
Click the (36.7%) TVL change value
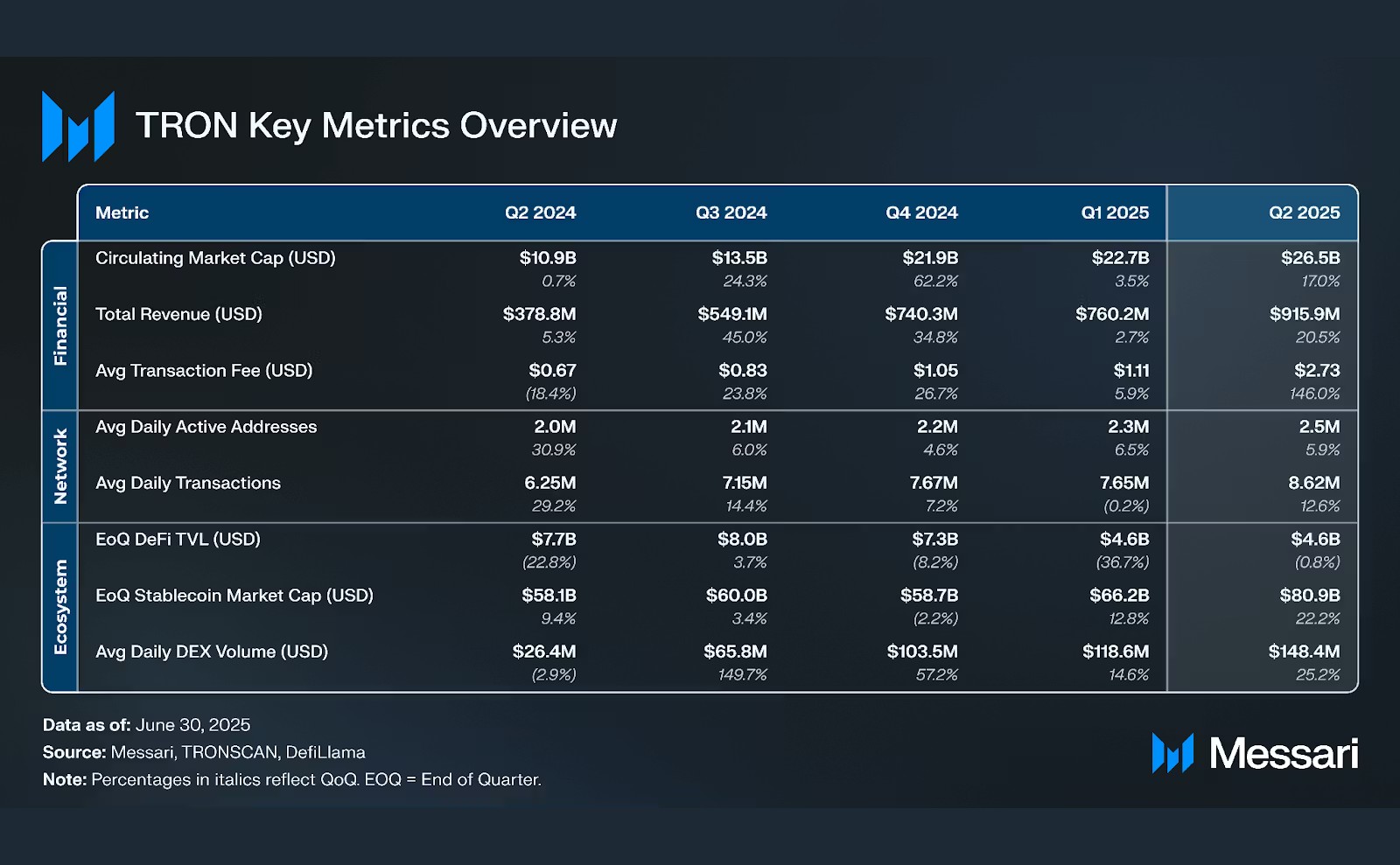[1123, 562]
